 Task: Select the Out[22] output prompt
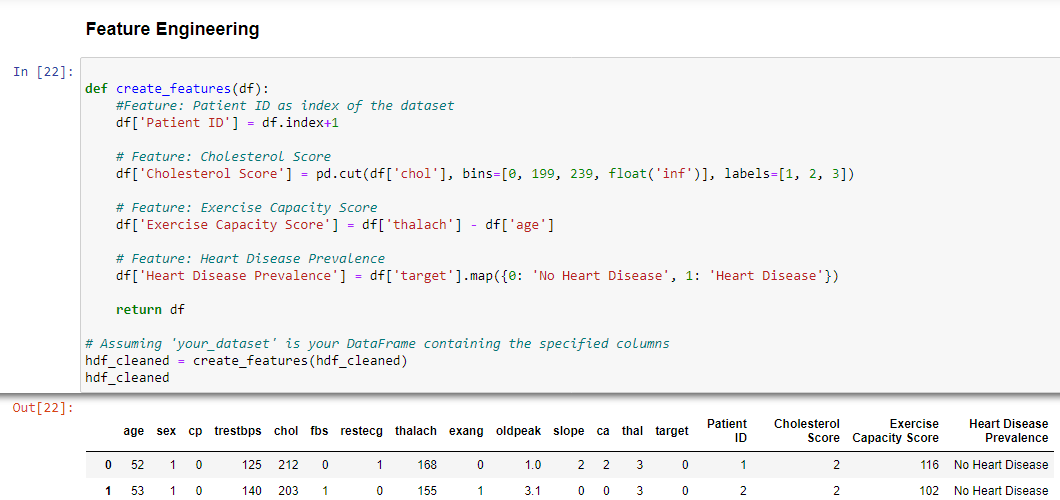pyautogui.click(x=43, y=408)
